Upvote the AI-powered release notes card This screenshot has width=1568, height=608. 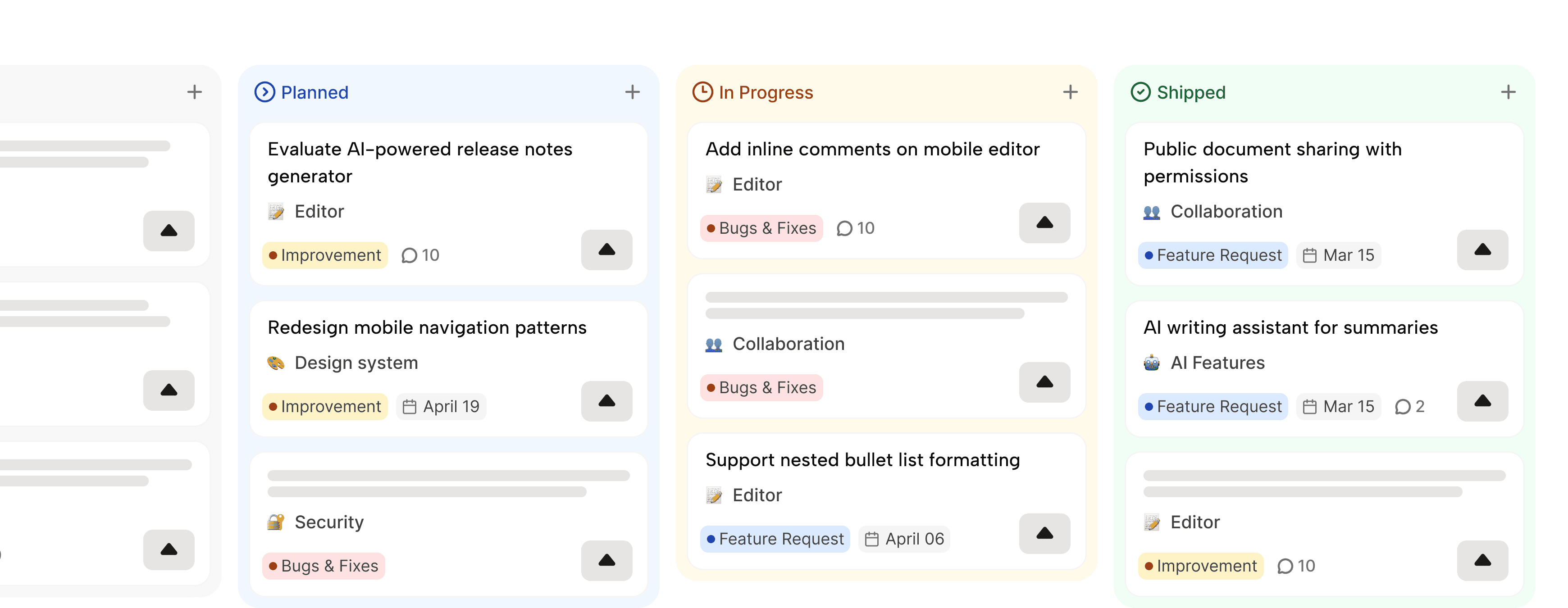point(606,250)
